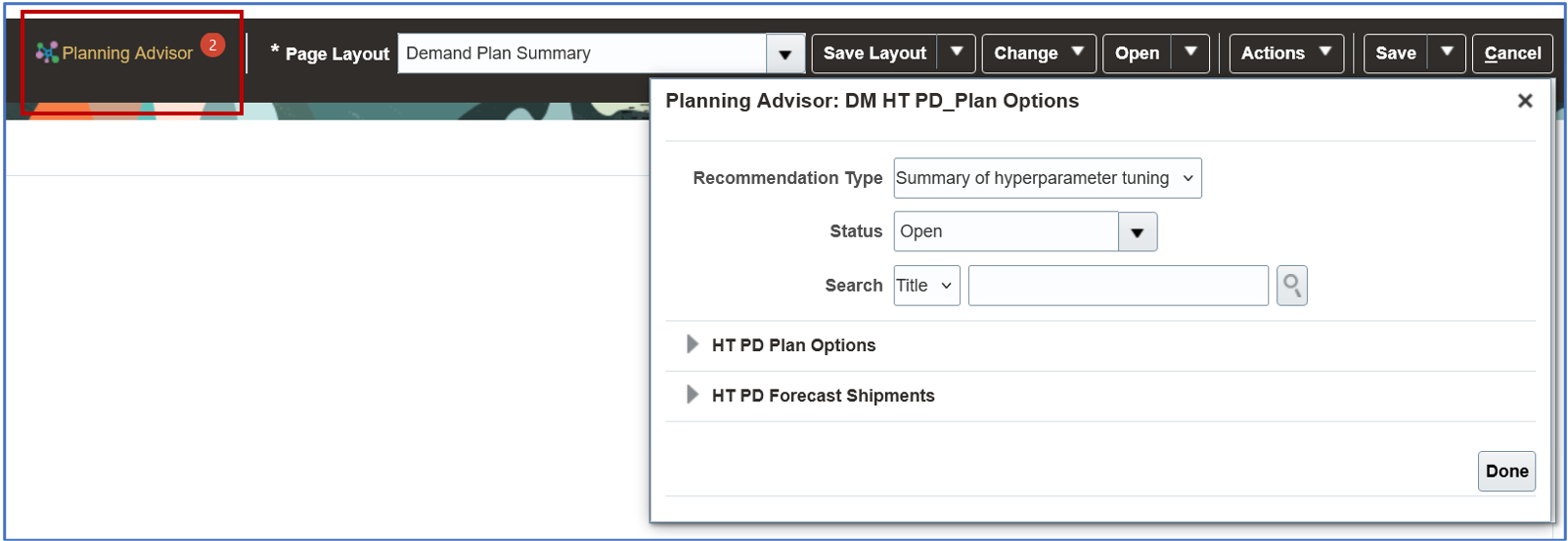Expand the HT PD Plan Options section
1568x541 pixels.
(x=693, y=344)
